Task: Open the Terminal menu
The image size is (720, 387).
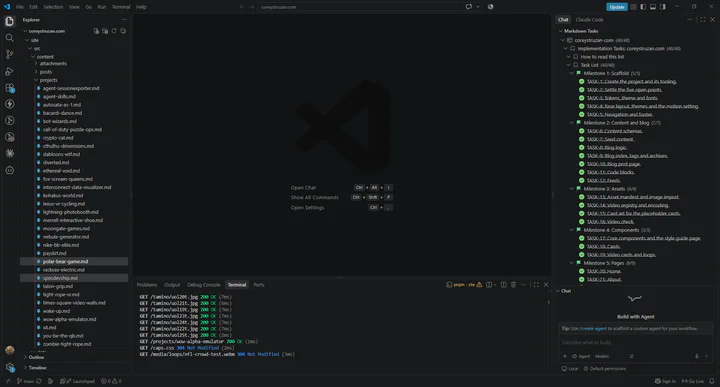Action: tap(121, 7)
